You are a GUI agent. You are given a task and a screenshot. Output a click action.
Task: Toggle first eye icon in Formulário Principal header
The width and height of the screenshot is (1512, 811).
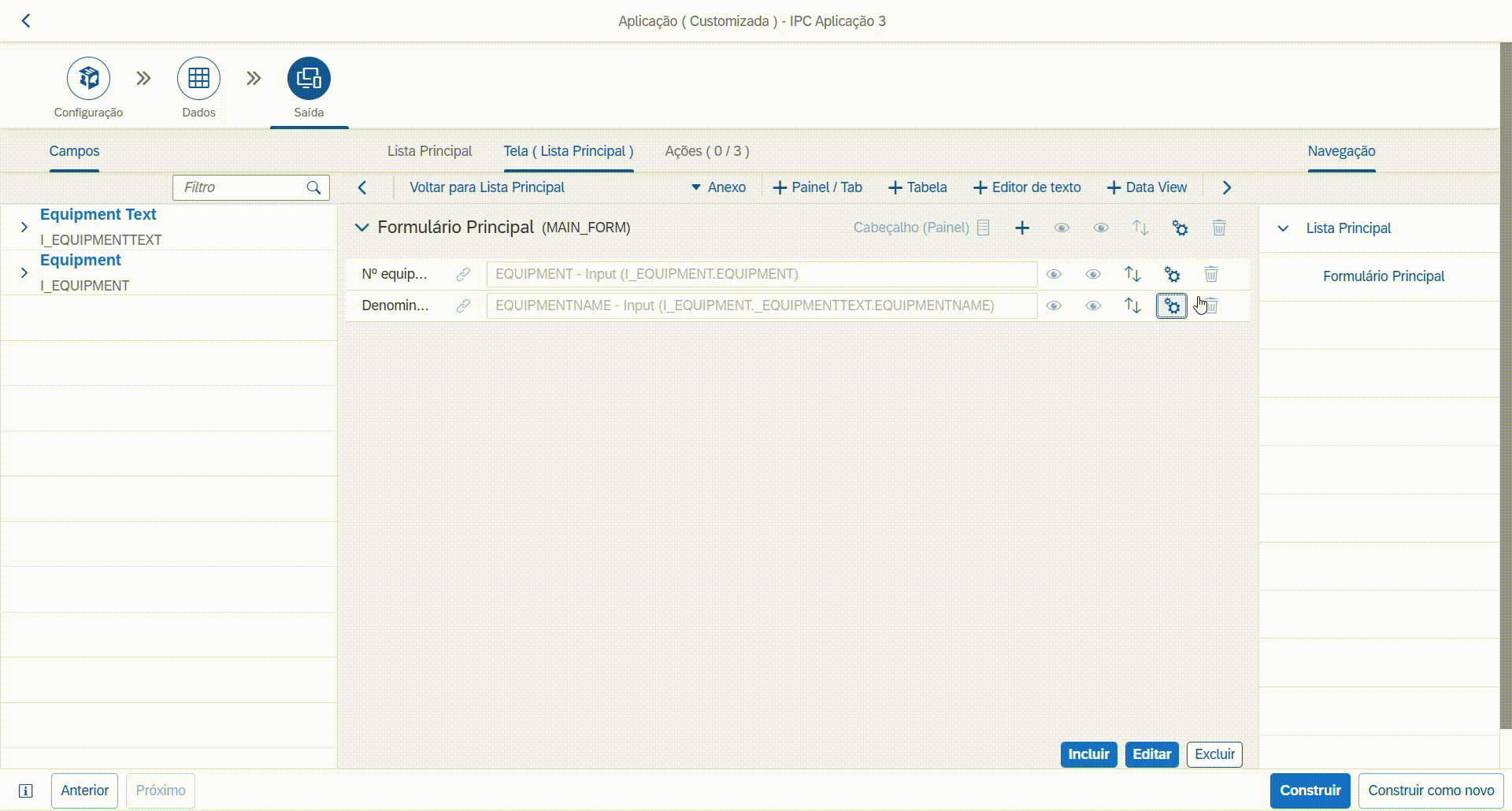[1062, 228]
